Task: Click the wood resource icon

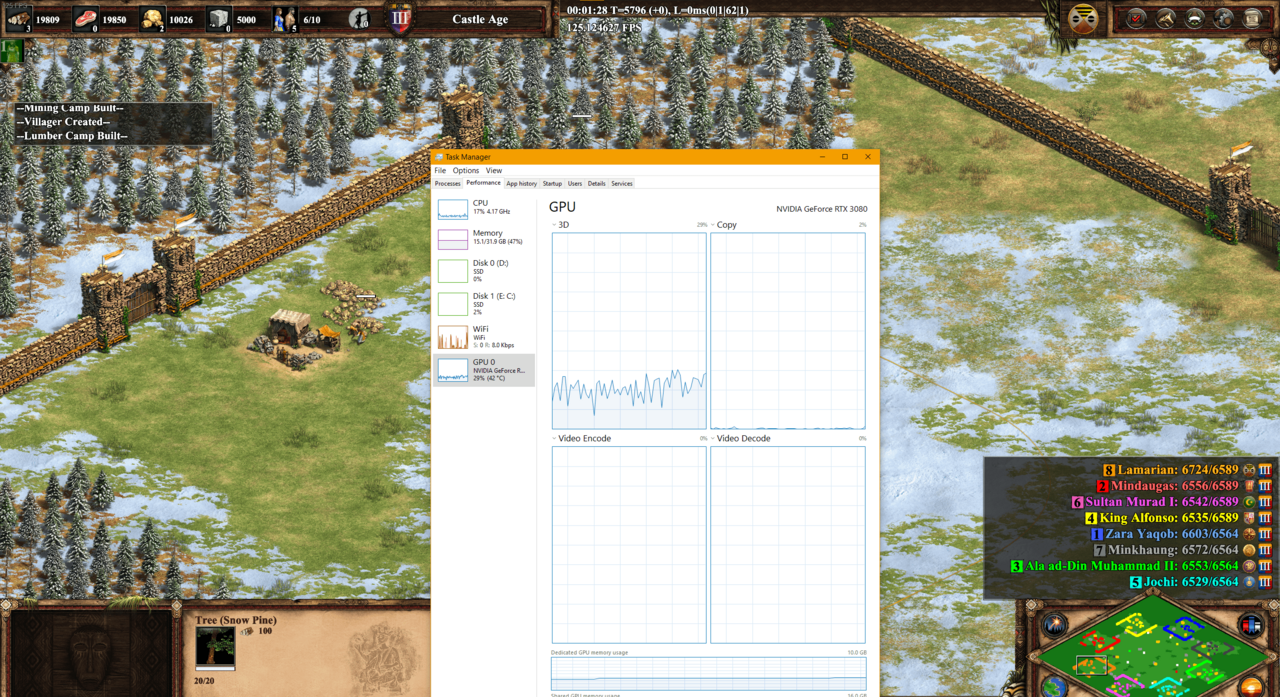Action: point(20,18)
